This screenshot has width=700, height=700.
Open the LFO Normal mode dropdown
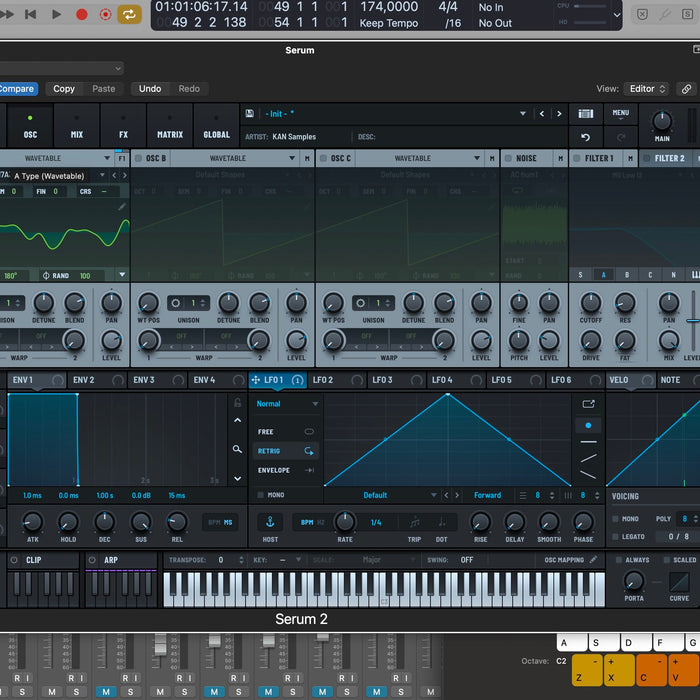[x=287, y=404]
